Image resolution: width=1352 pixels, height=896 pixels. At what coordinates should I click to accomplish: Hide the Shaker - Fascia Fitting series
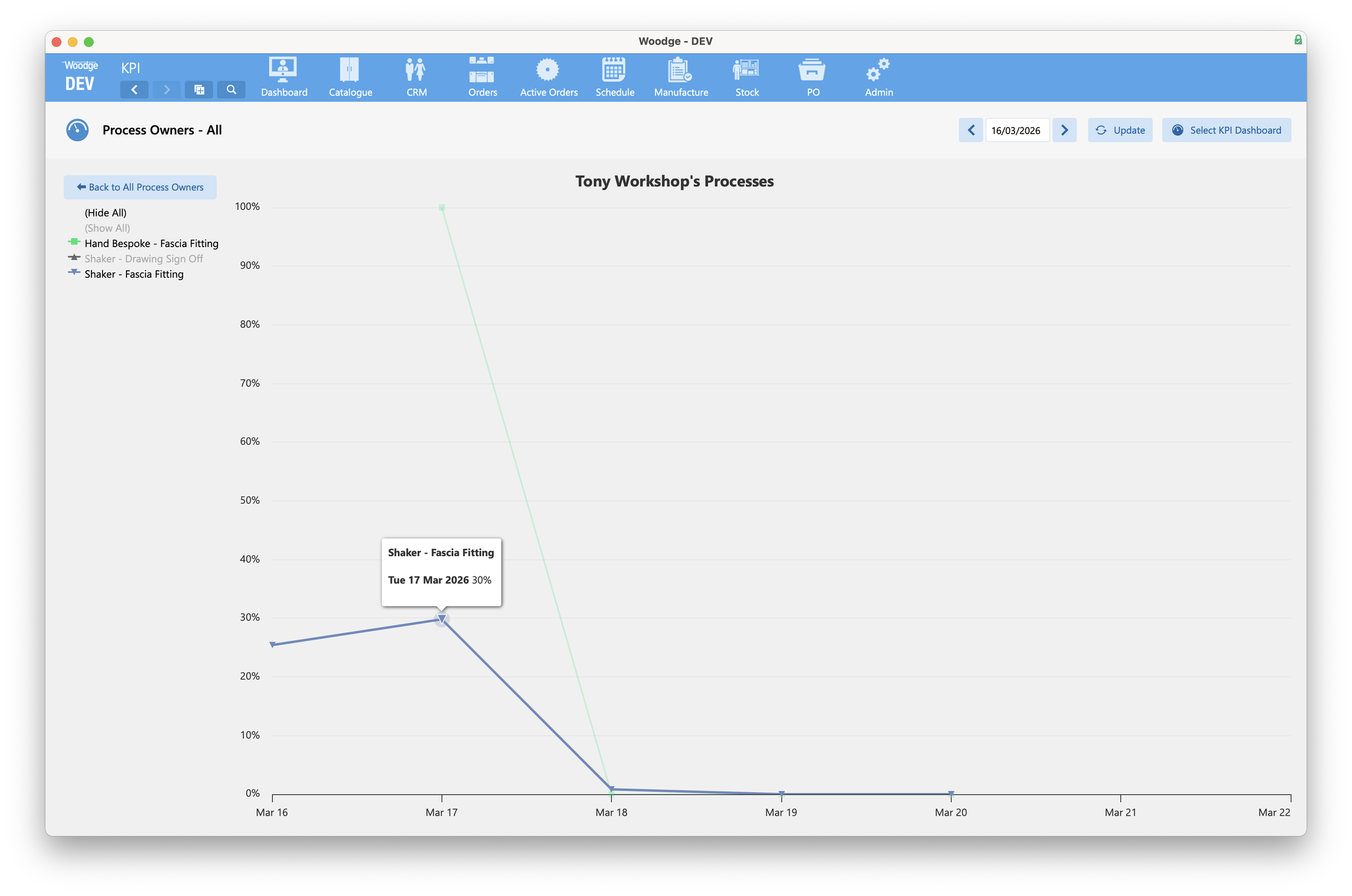(134, 274)
